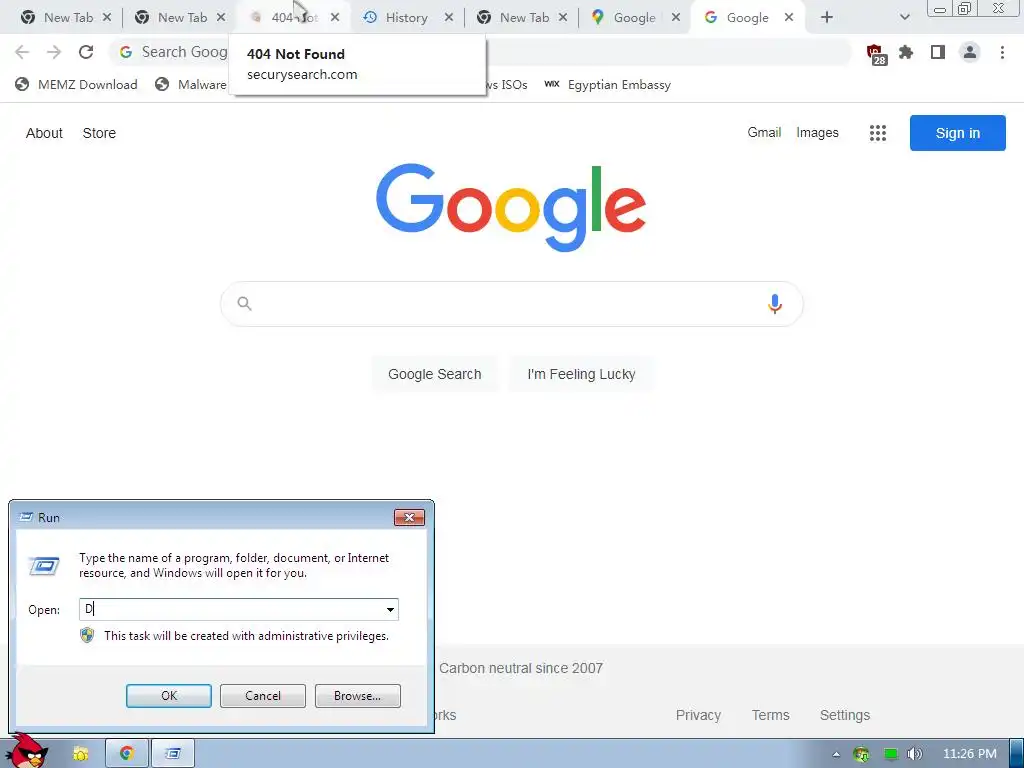
Task: Open the uBlock extension icon with badge 28
Action: tap(875, 54)
